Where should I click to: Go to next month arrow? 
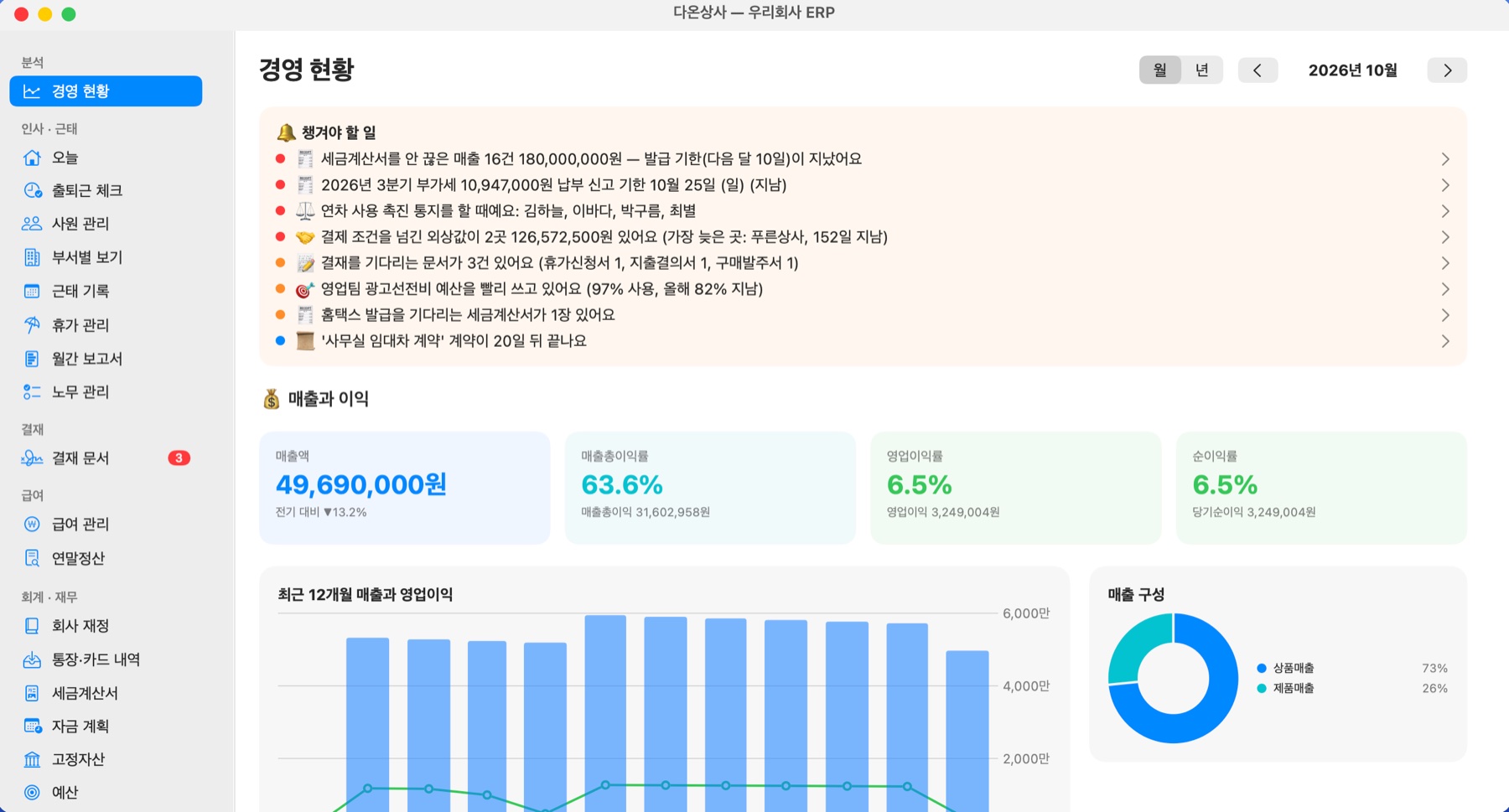click(1447, 70)
